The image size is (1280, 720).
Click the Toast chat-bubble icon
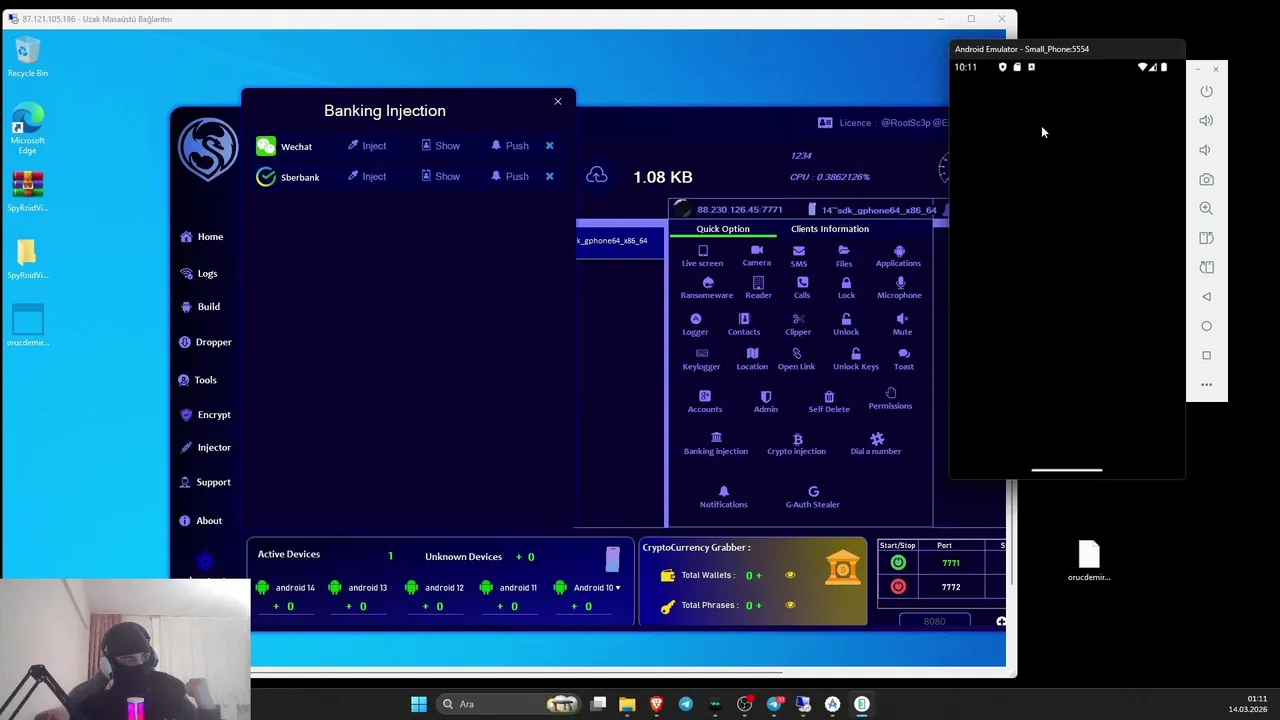(x=904, y=353)
